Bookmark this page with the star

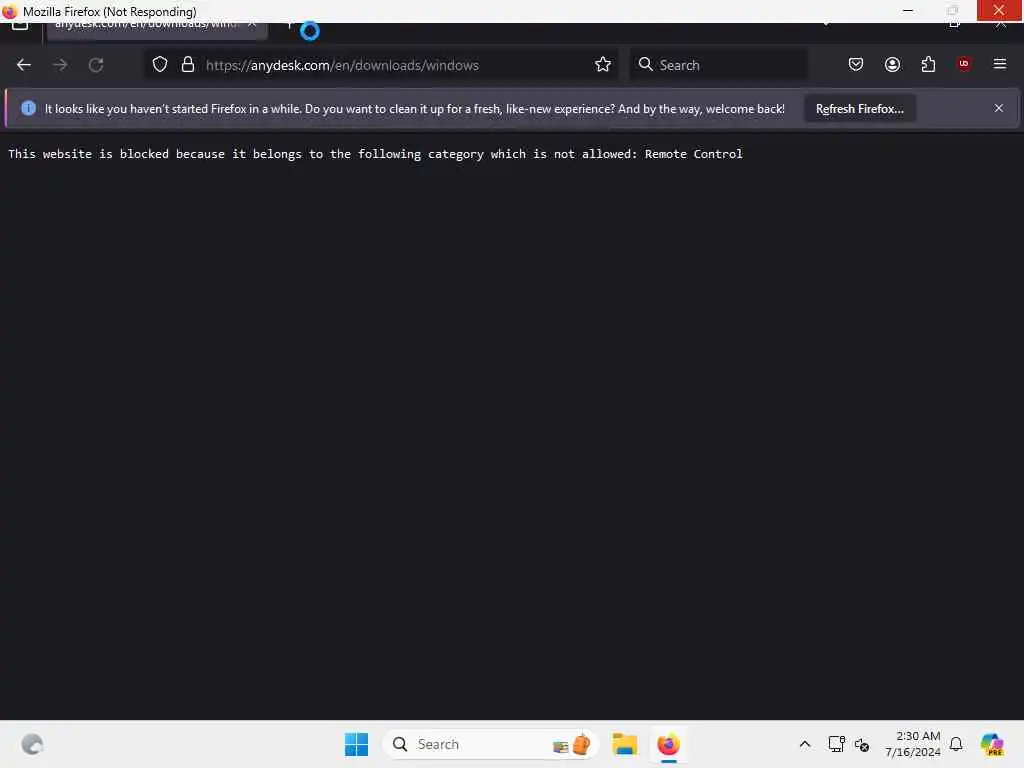pyautogui.click(x=603, y=64)
